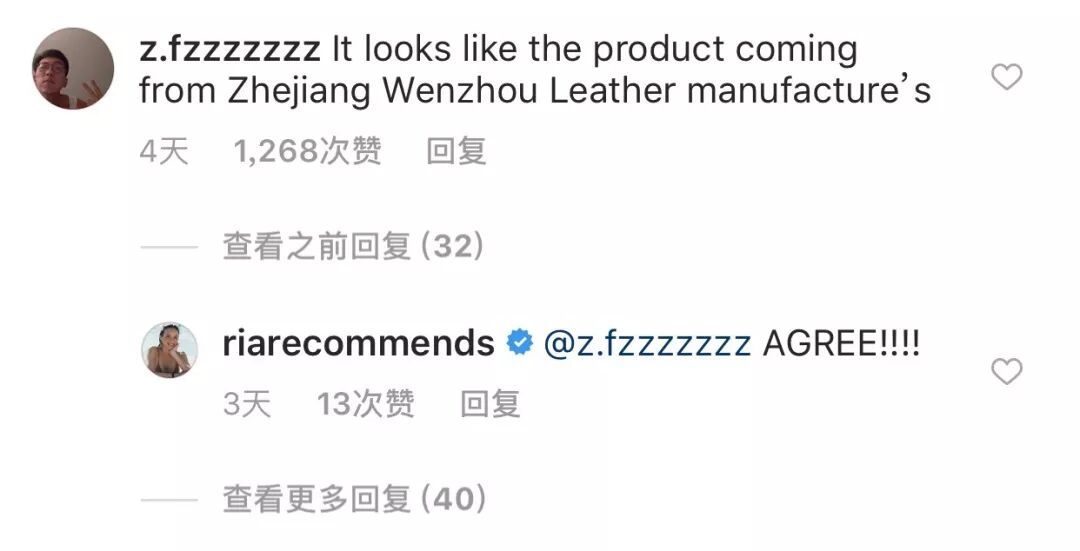Expand 查看之前回复 (32) previous replies

tap(353, 246)
